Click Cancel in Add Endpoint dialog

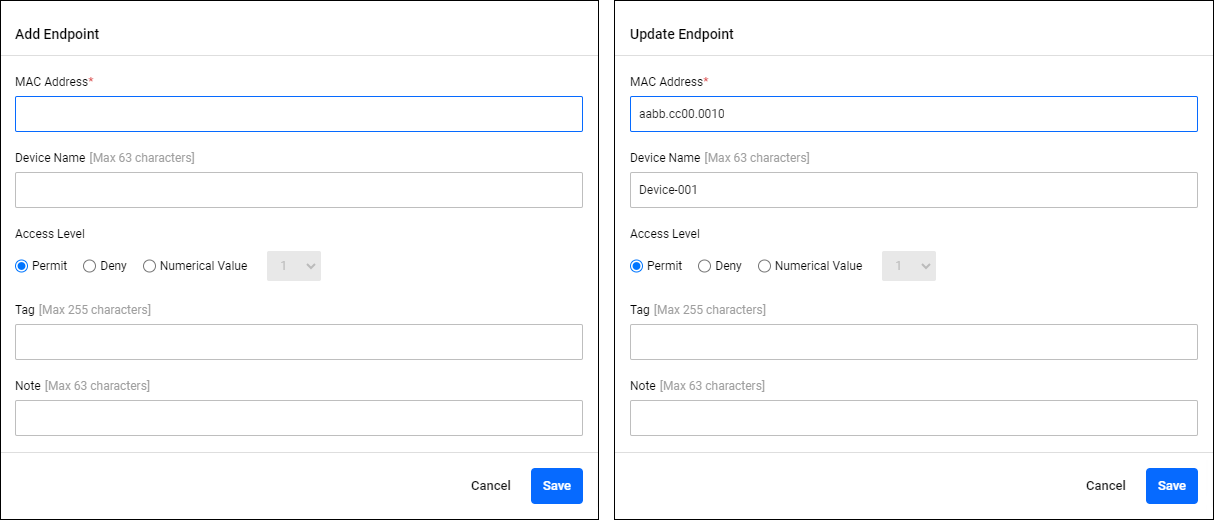pos(490,486)
